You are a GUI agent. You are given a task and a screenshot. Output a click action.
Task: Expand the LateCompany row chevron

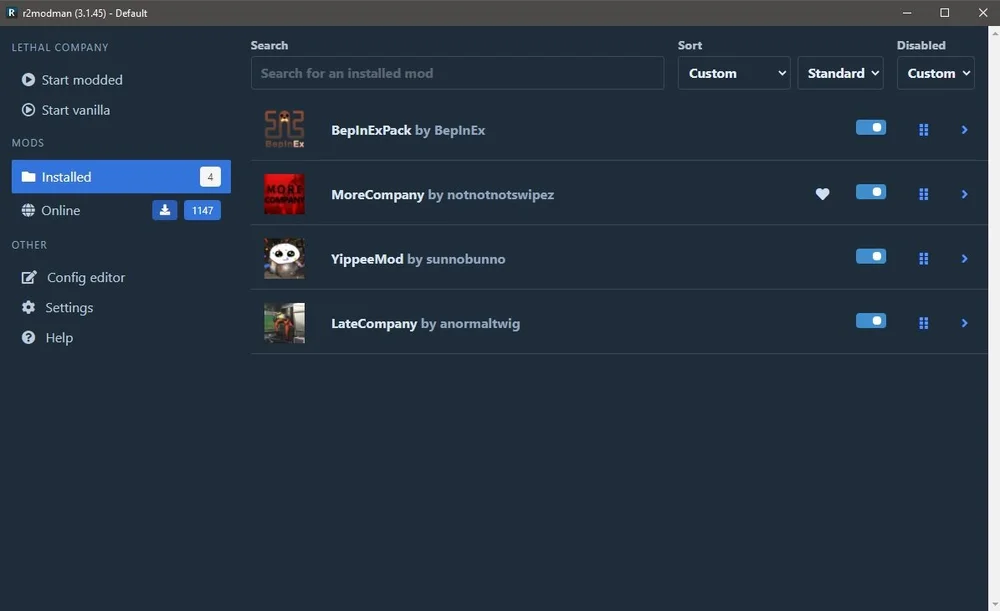coord(964,323)
